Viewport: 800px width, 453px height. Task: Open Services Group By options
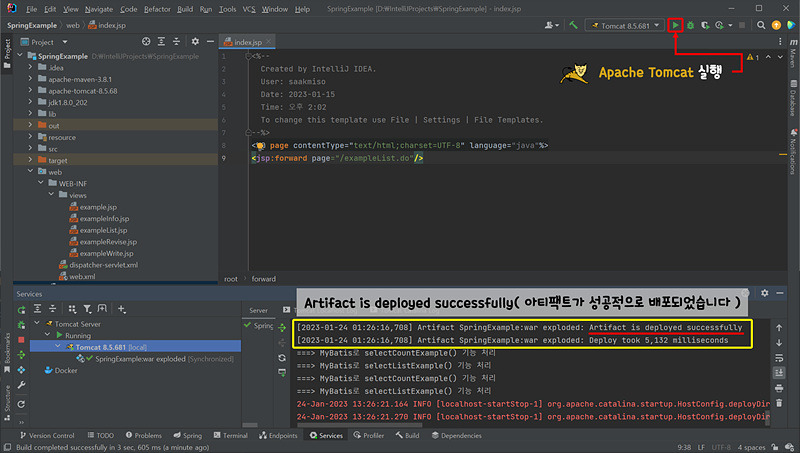click(72, 309)
